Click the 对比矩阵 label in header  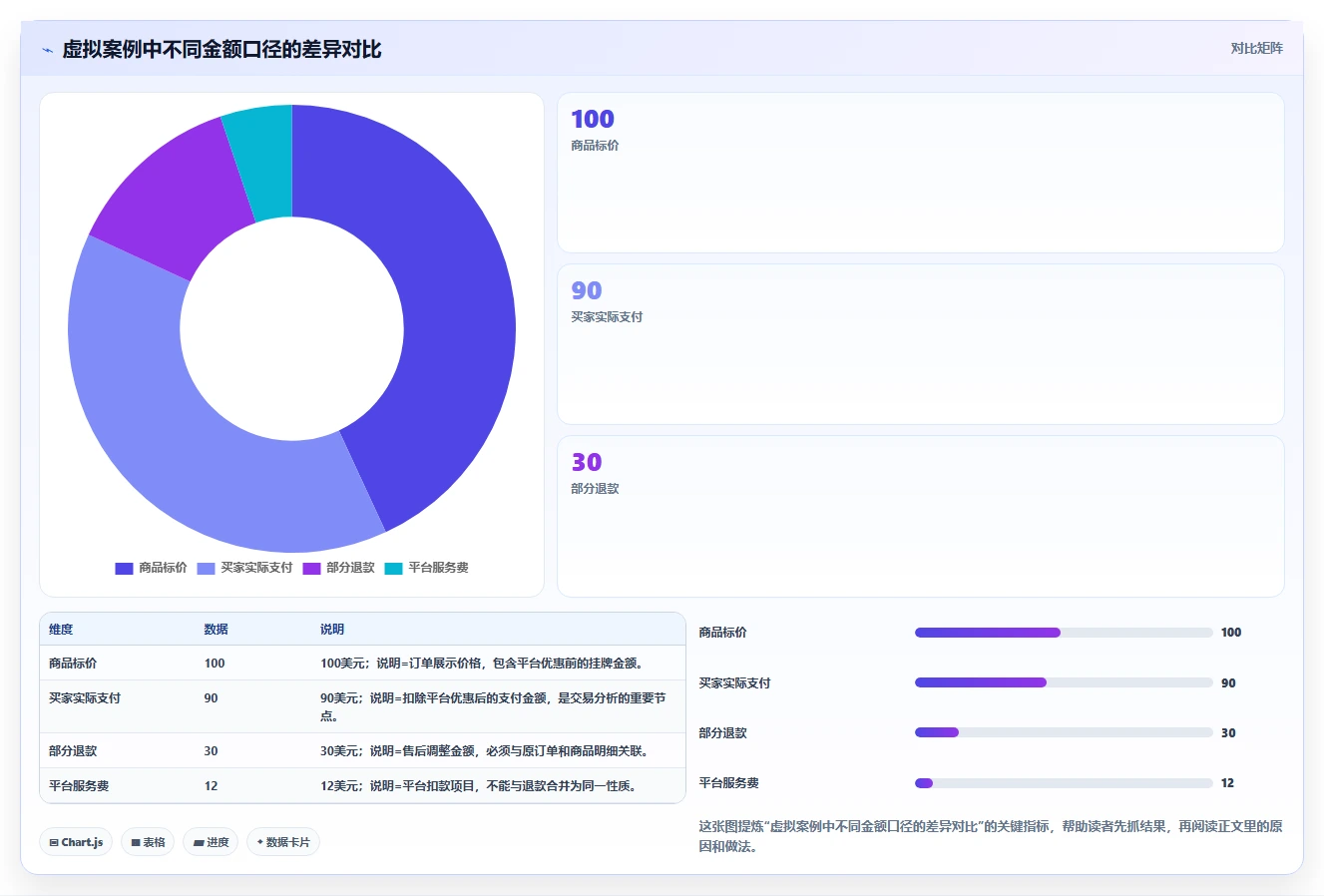tap(1256, 48)
